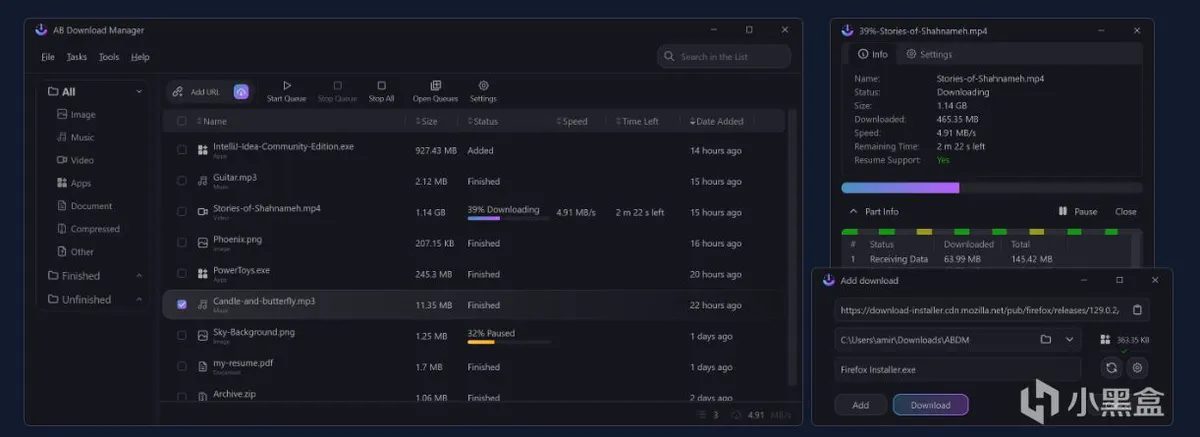
Task: Click the Start Queue play icon
Action: pos(287,86)
